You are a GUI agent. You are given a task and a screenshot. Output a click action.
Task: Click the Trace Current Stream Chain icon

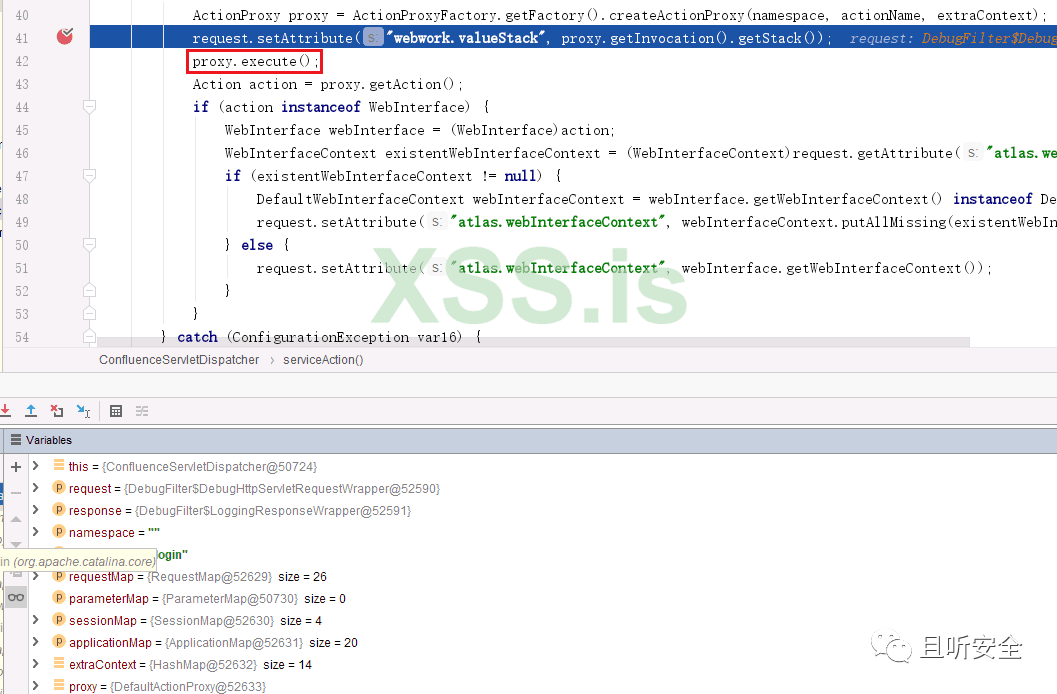(x=142, y=411)
